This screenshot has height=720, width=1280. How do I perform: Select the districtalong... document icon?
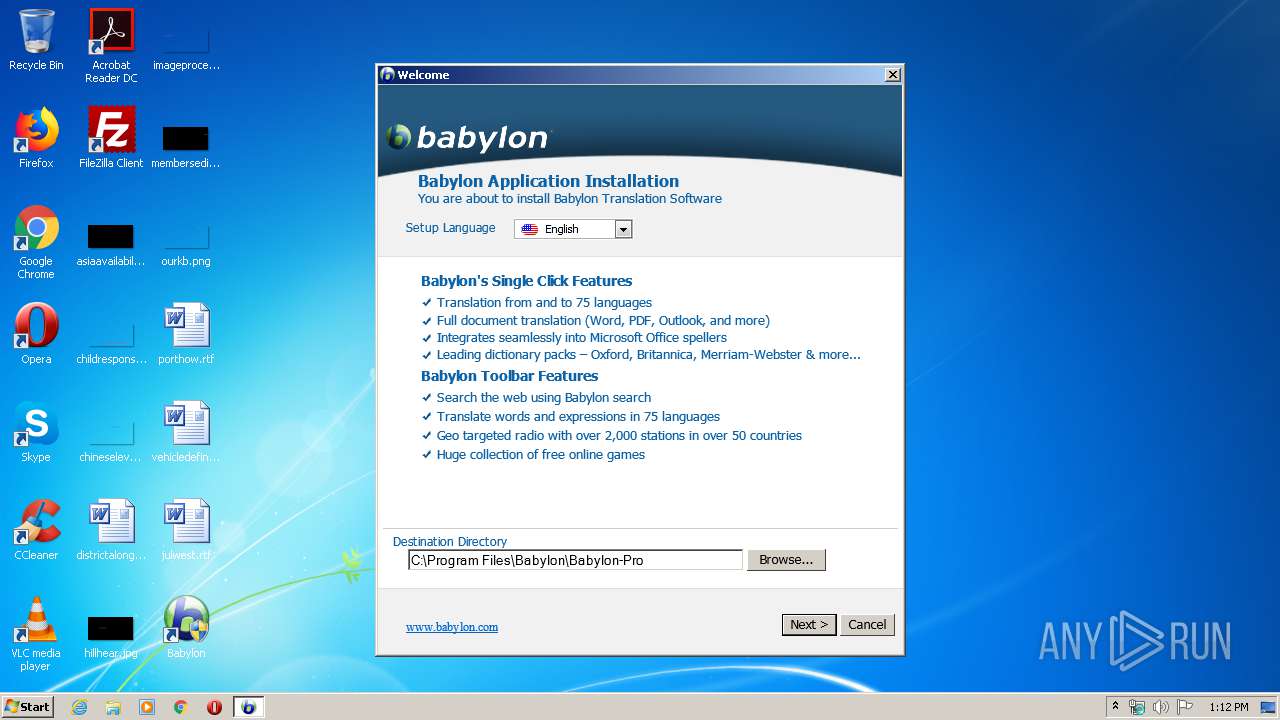click(111, 530)
